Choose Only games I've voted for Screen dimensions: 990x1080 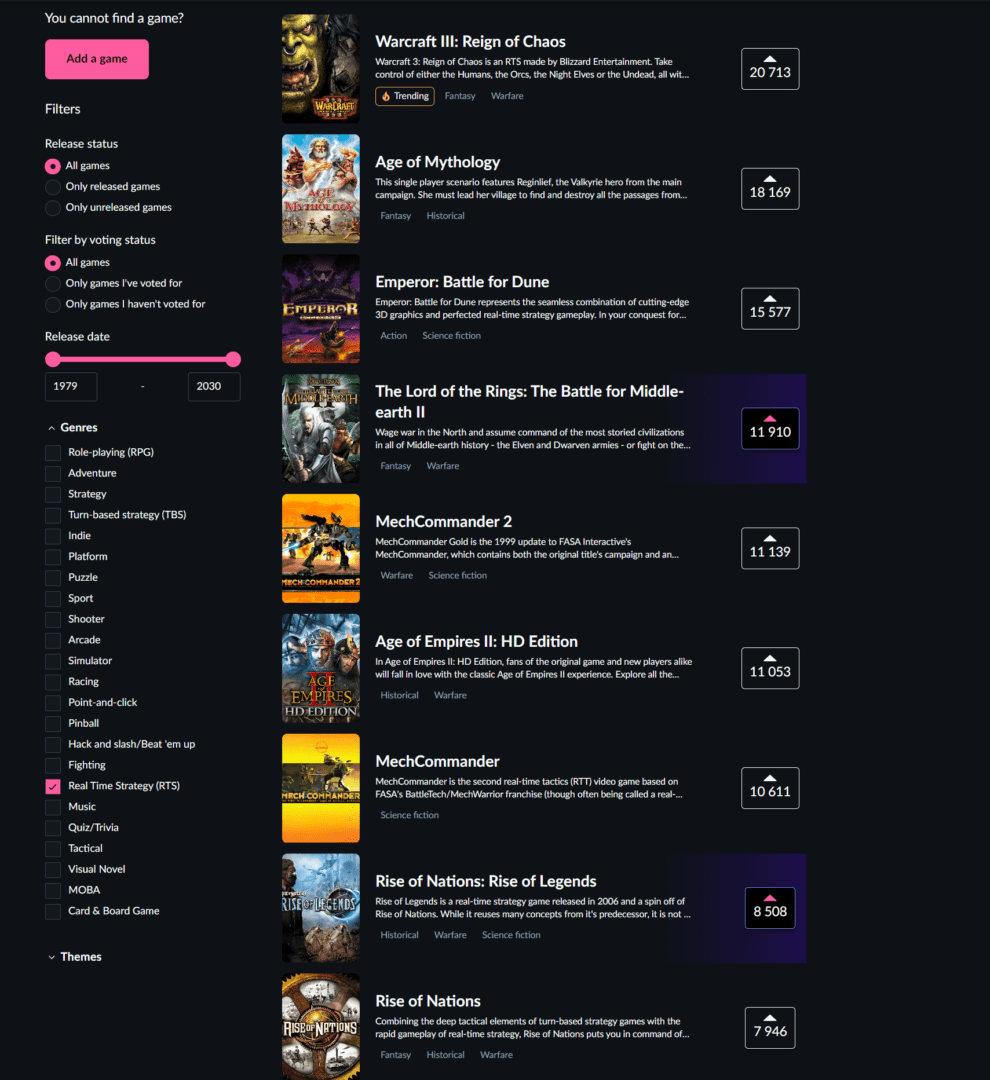pyautogui.click(x=52, y=283)
